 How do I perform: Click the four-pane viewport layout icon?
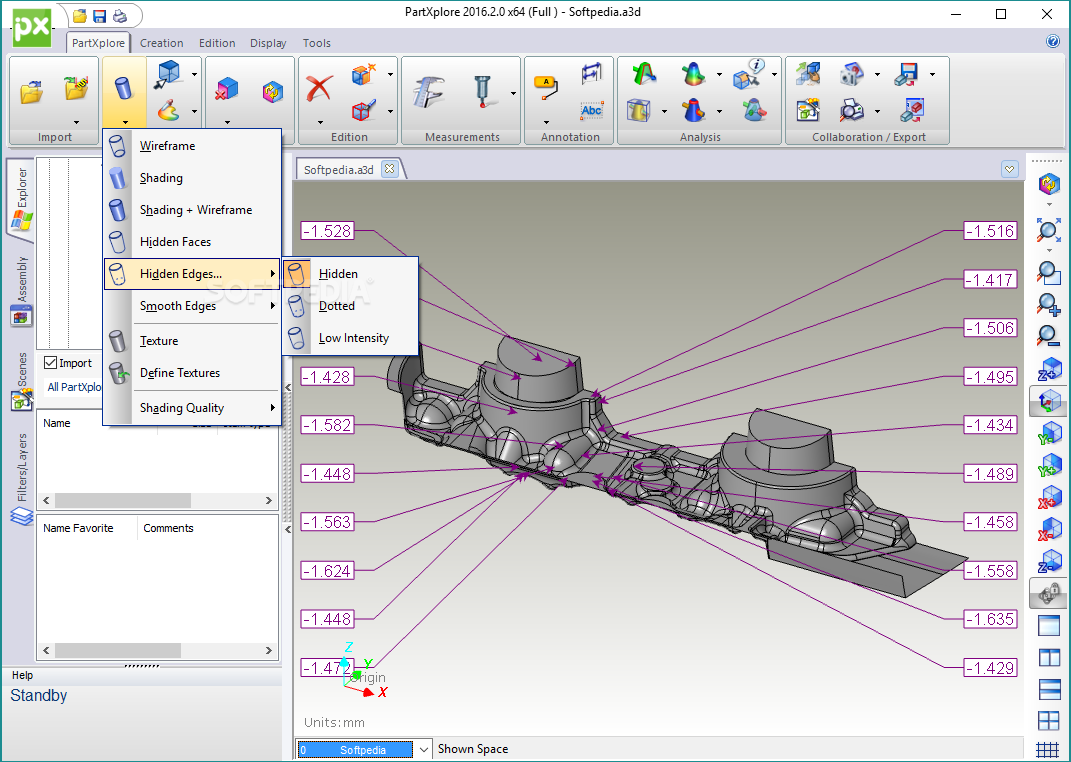[1048, 720]
